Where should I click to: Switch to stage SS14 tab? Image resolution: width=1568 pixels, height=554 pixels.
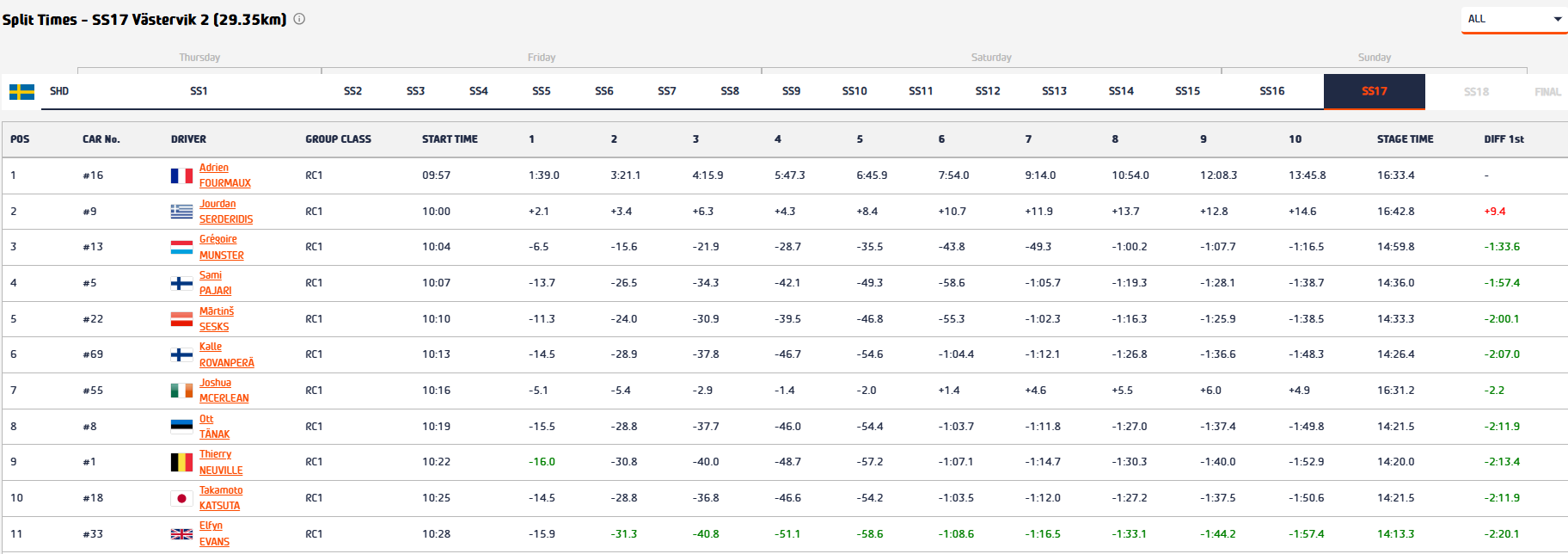[1121, 91]
